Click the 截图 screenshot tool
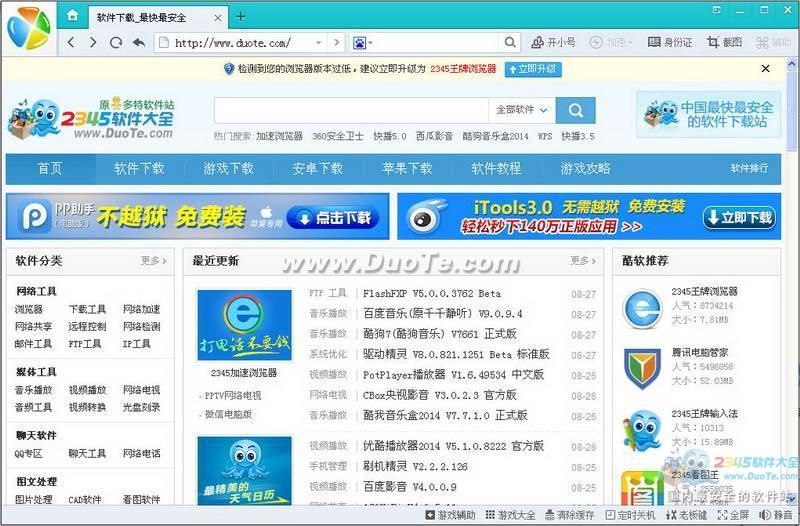Image resolution: width=800 pixels, height=526 pixels. (x=724, y=42)
